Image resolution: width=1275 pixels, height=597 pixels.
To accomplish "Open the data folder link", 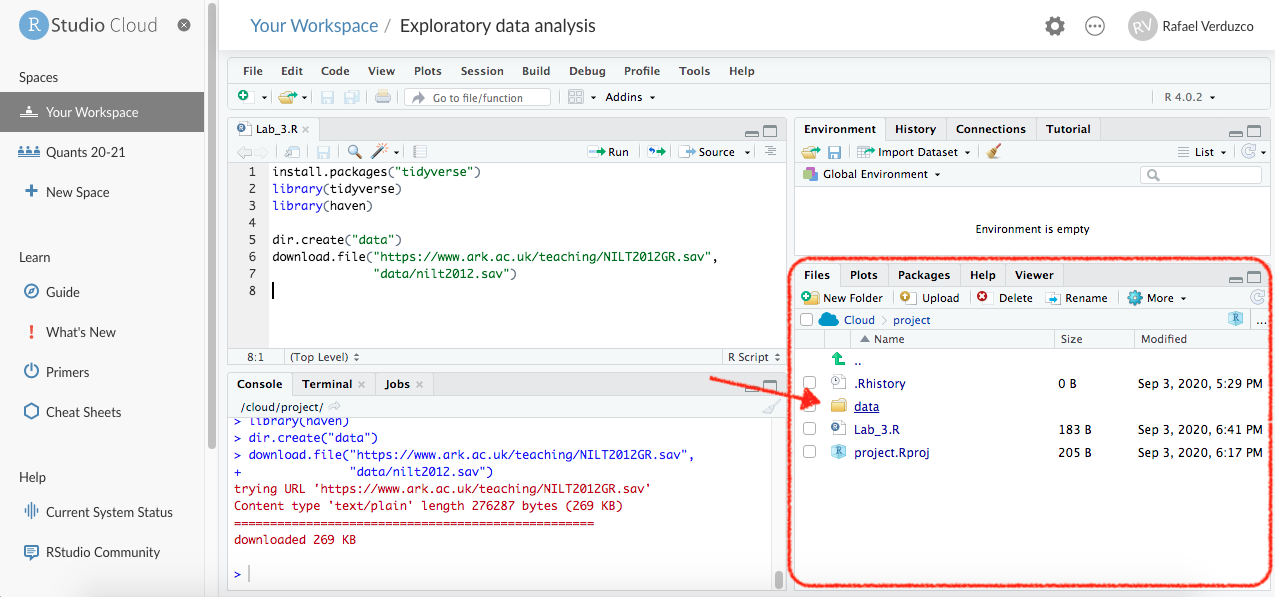I will point(866,407).
